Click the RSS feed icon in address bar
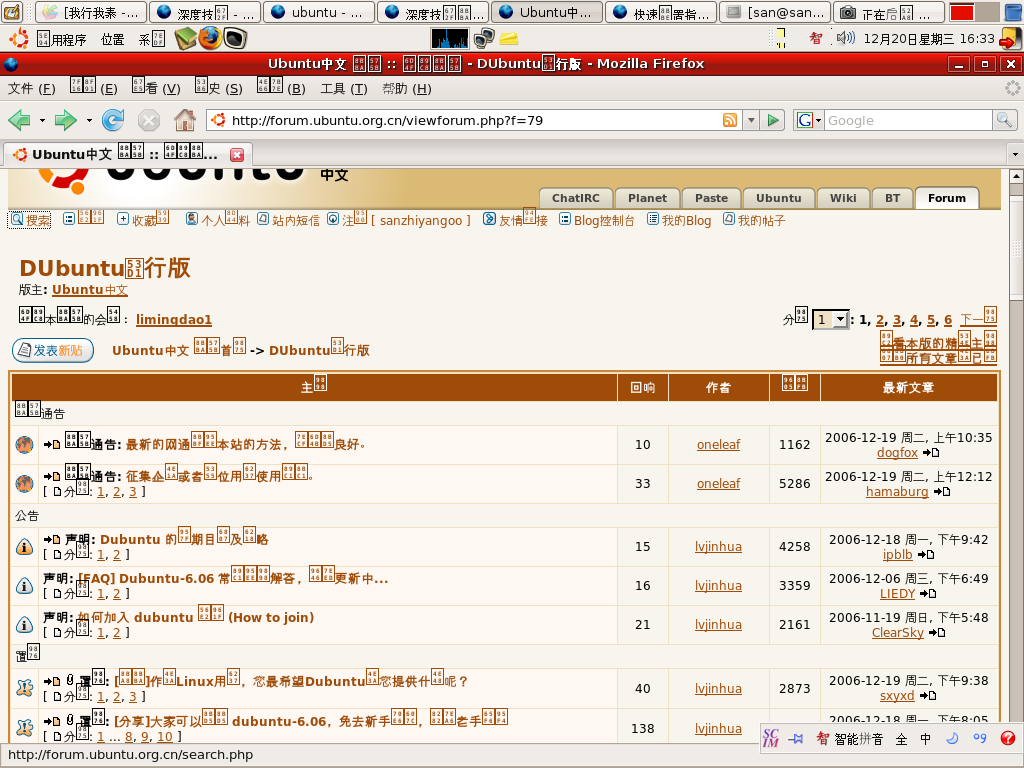Screen dimensions: 1024x768 click(729, 120)
